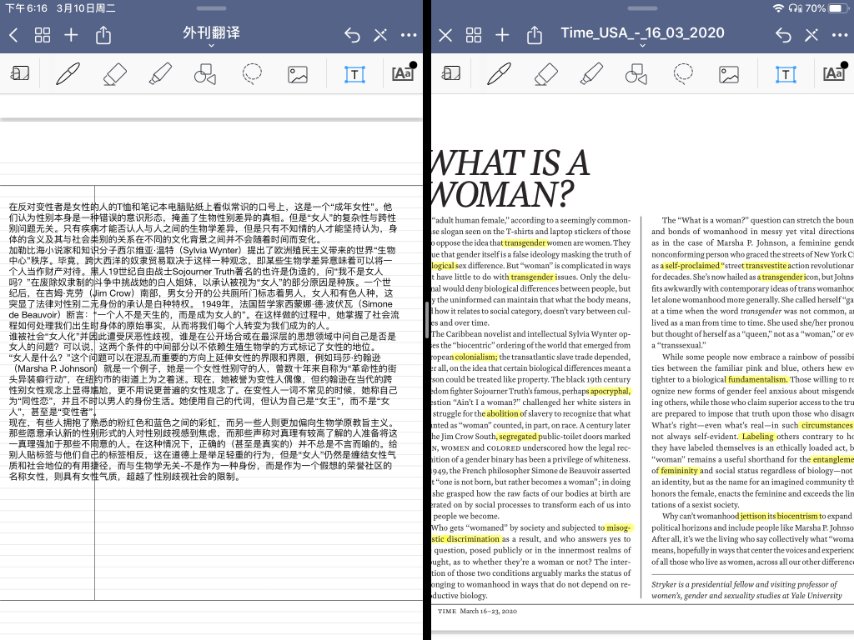Open the zoom window tool in 外刊翻译 notebook
The height and width of the screenshot is (640, 854).
[19, 74]
